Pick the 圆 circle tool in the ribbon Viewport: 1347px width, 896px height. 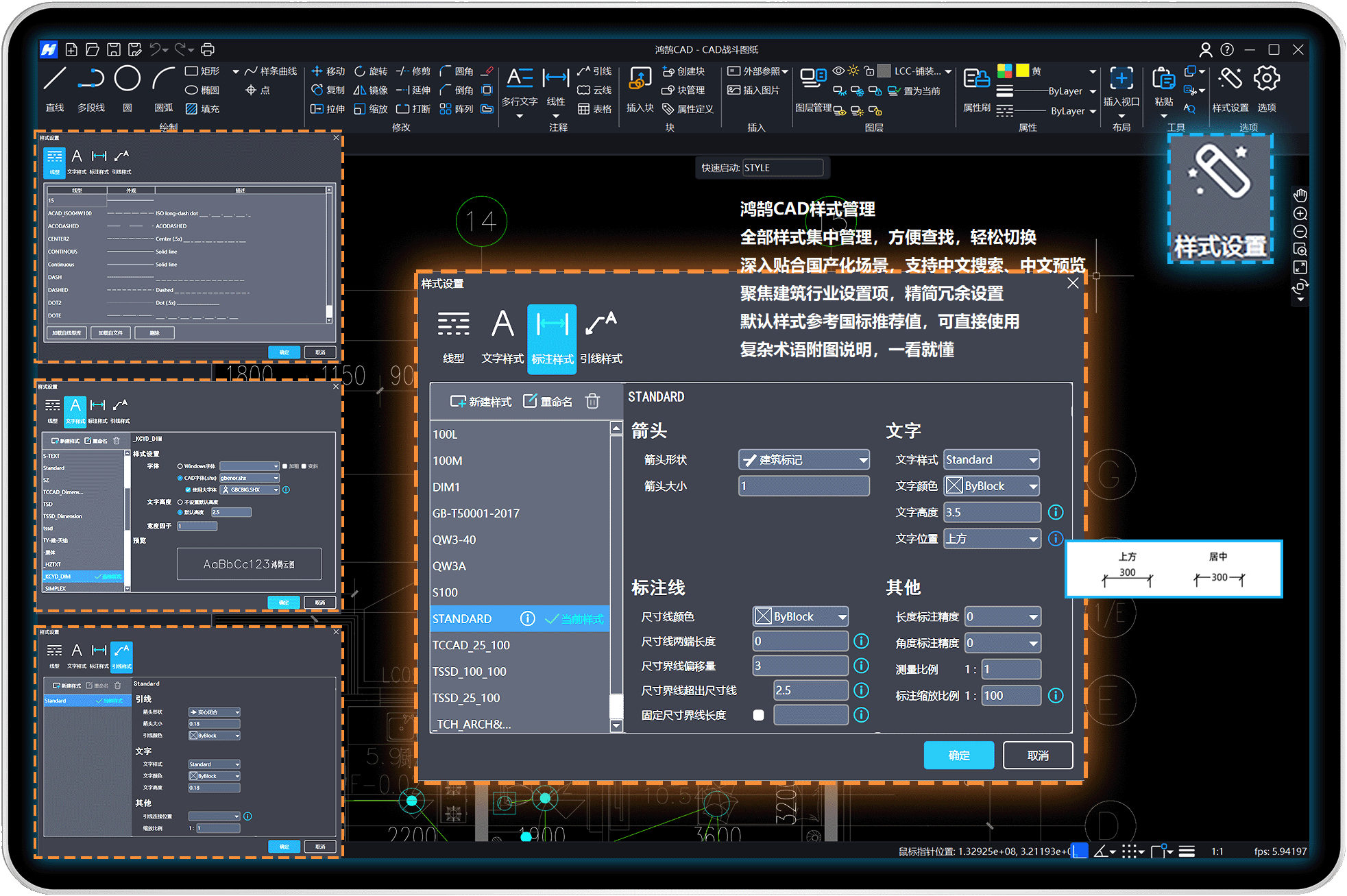click(128, 88)
